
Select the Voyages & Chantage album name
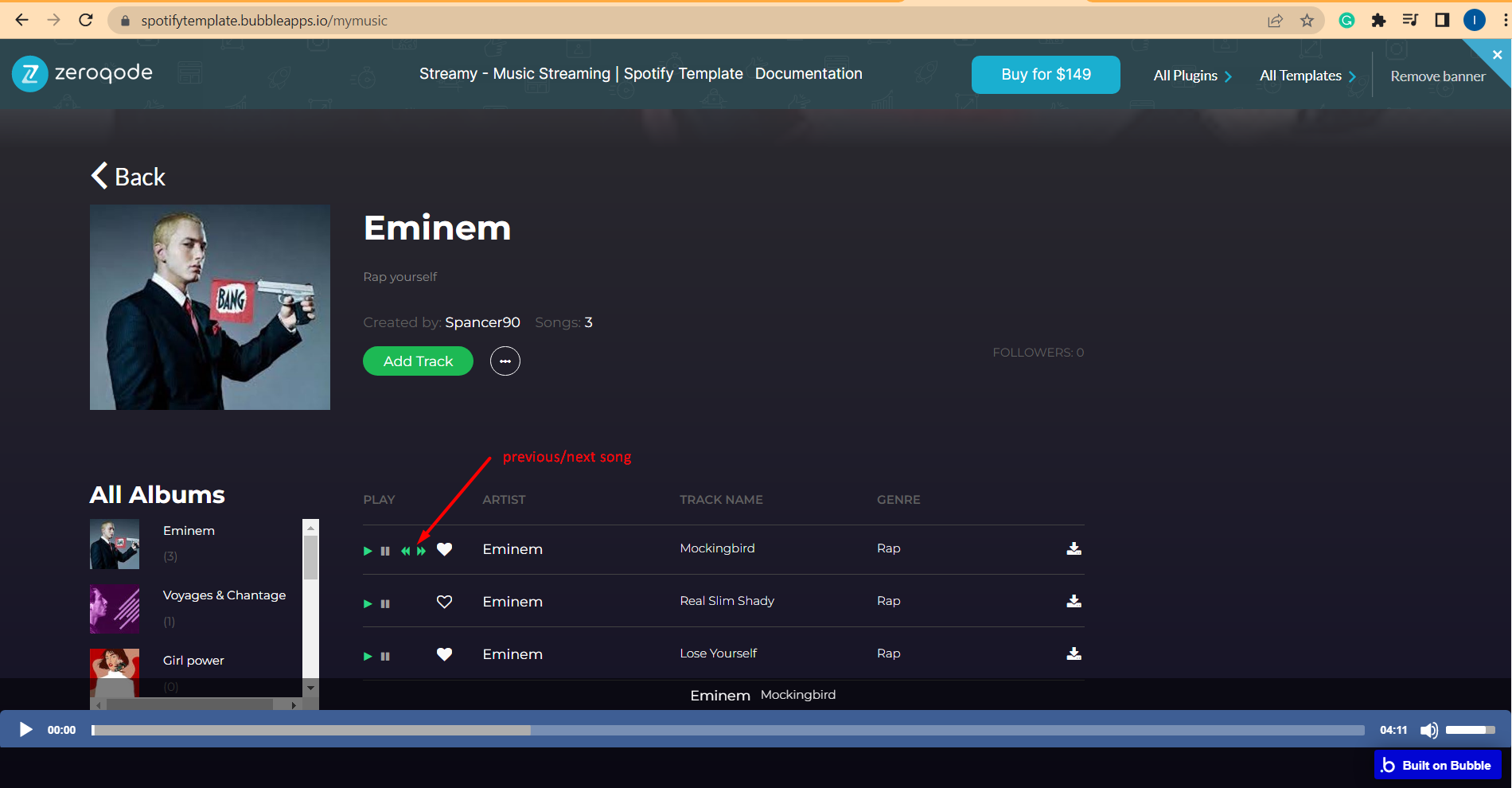[x=224, y=595]
